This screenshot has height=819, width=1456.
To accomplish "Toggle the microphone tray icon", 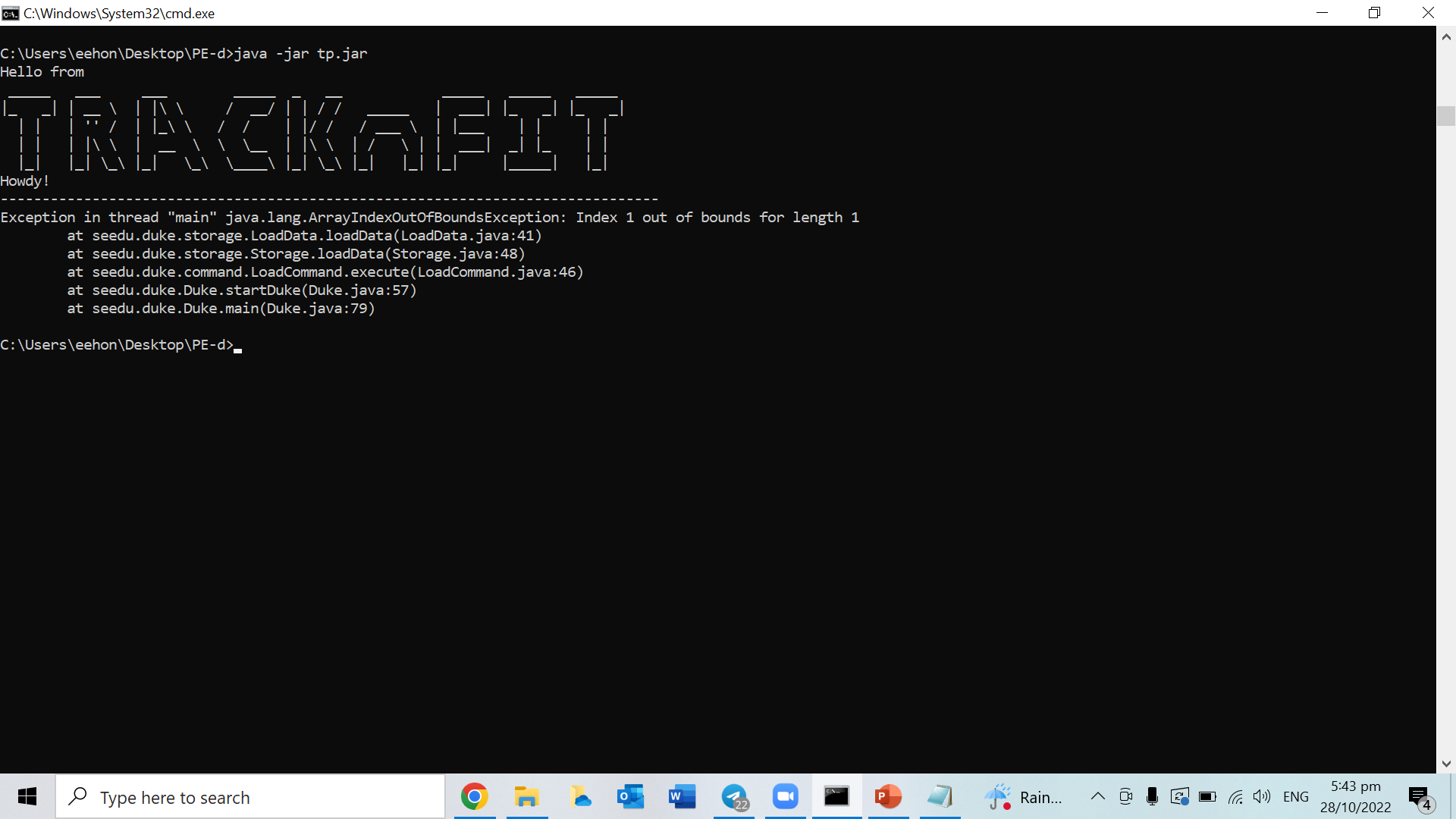I will point(1152,796).
